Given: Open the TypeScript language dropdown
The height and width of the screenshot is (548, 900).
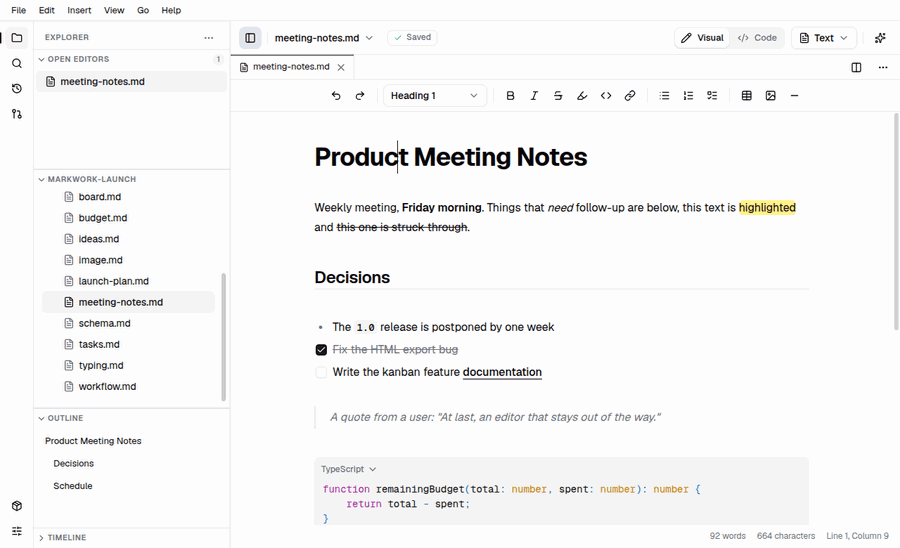Looking at the screenshot, I should (348, 469).
